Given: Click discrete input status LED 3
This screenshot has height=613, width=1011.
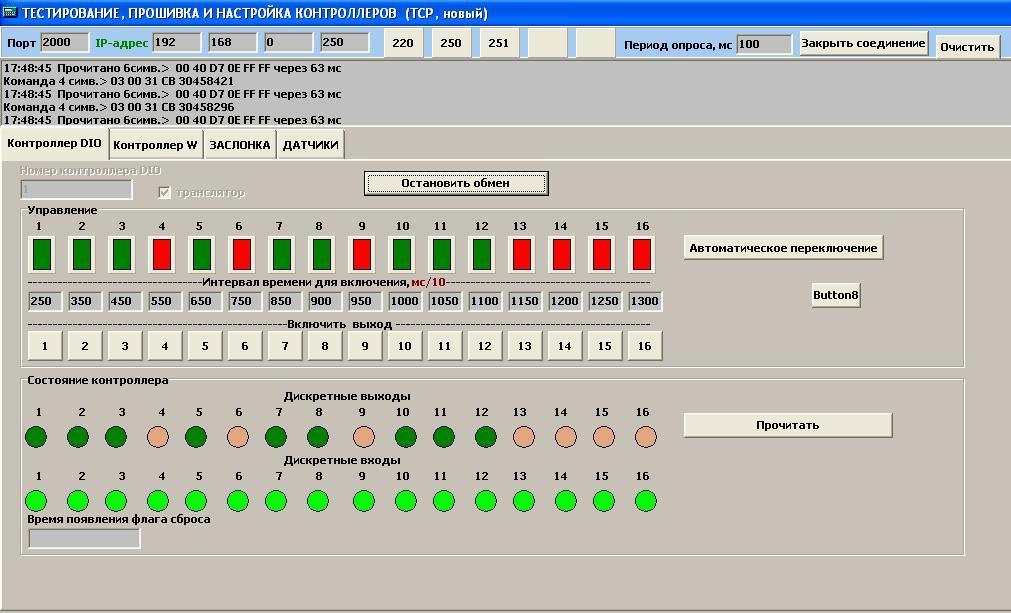Looking at the screenshot, I should 116,501.
